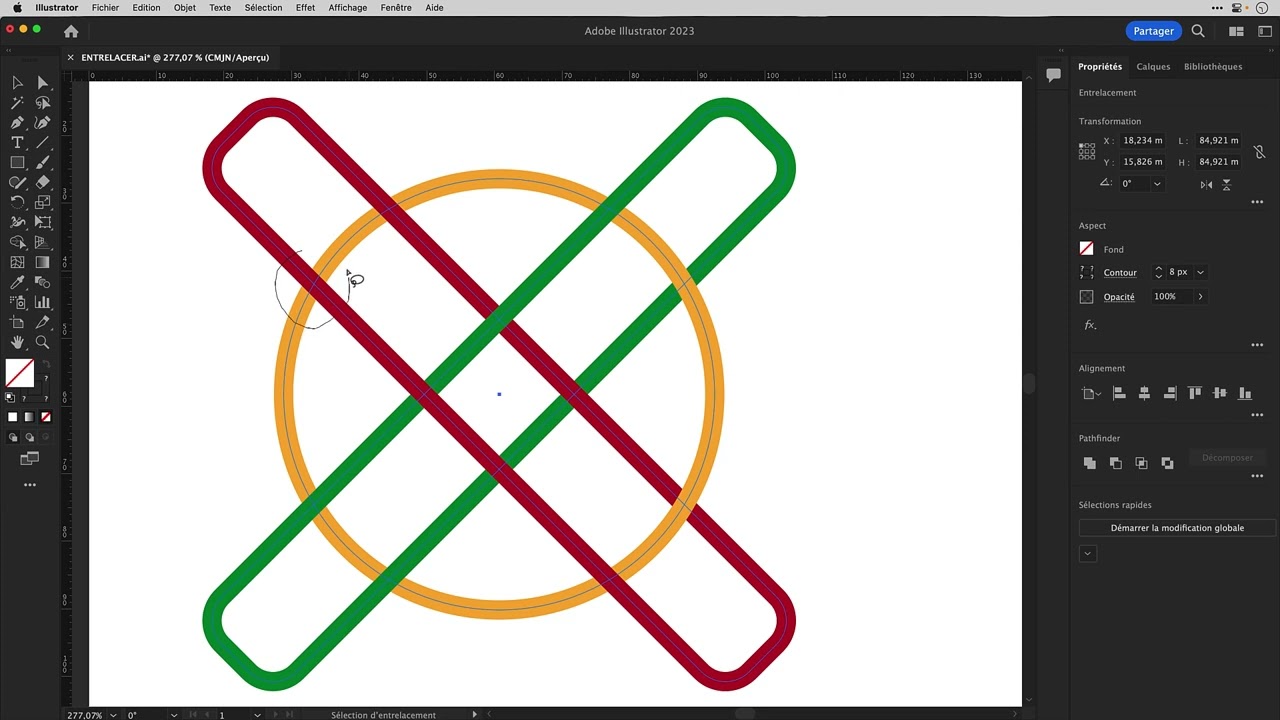
Task: Choose the Lasso tool
Action: (x=42, y=103)
